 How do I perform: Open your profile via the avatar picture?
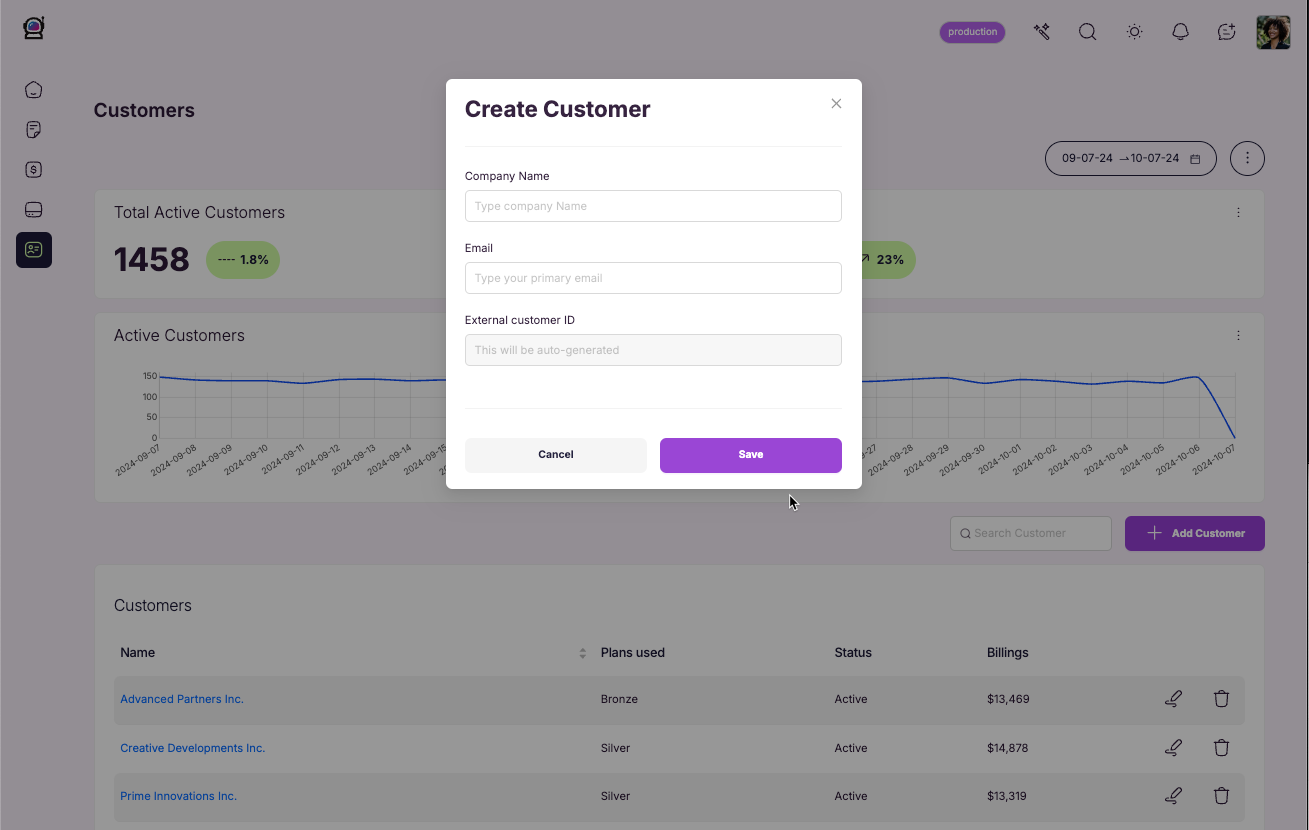pos(1273,31)
